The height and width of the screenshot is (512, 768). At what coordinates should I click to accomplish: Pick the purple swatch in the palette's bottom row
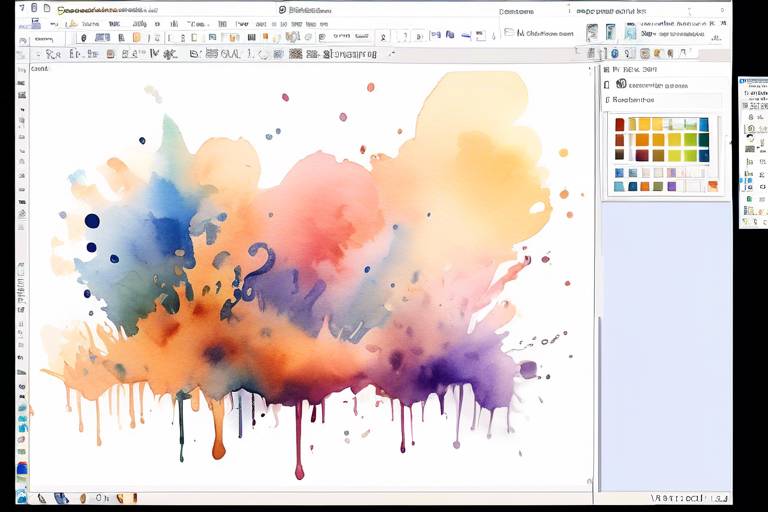click(672, 186)
